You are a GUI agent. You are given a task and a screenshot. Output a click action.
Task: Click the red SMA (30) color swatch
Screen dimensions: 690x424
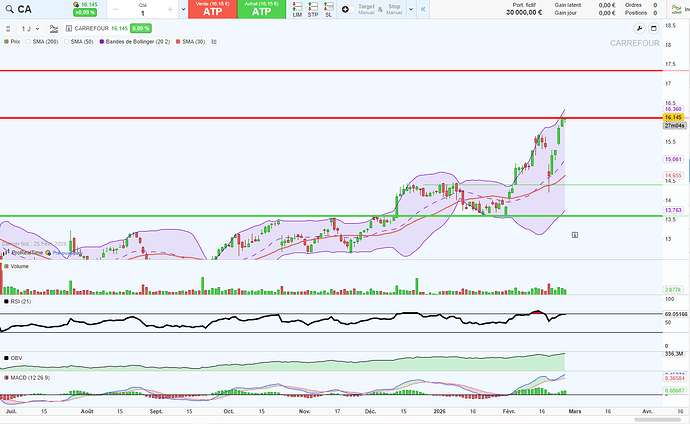coord(179,43)
